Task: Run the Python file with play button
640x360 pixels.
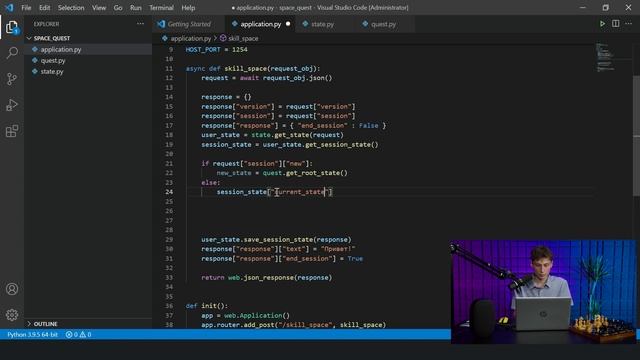Action: pyautogui.click(x=602, y=24)
